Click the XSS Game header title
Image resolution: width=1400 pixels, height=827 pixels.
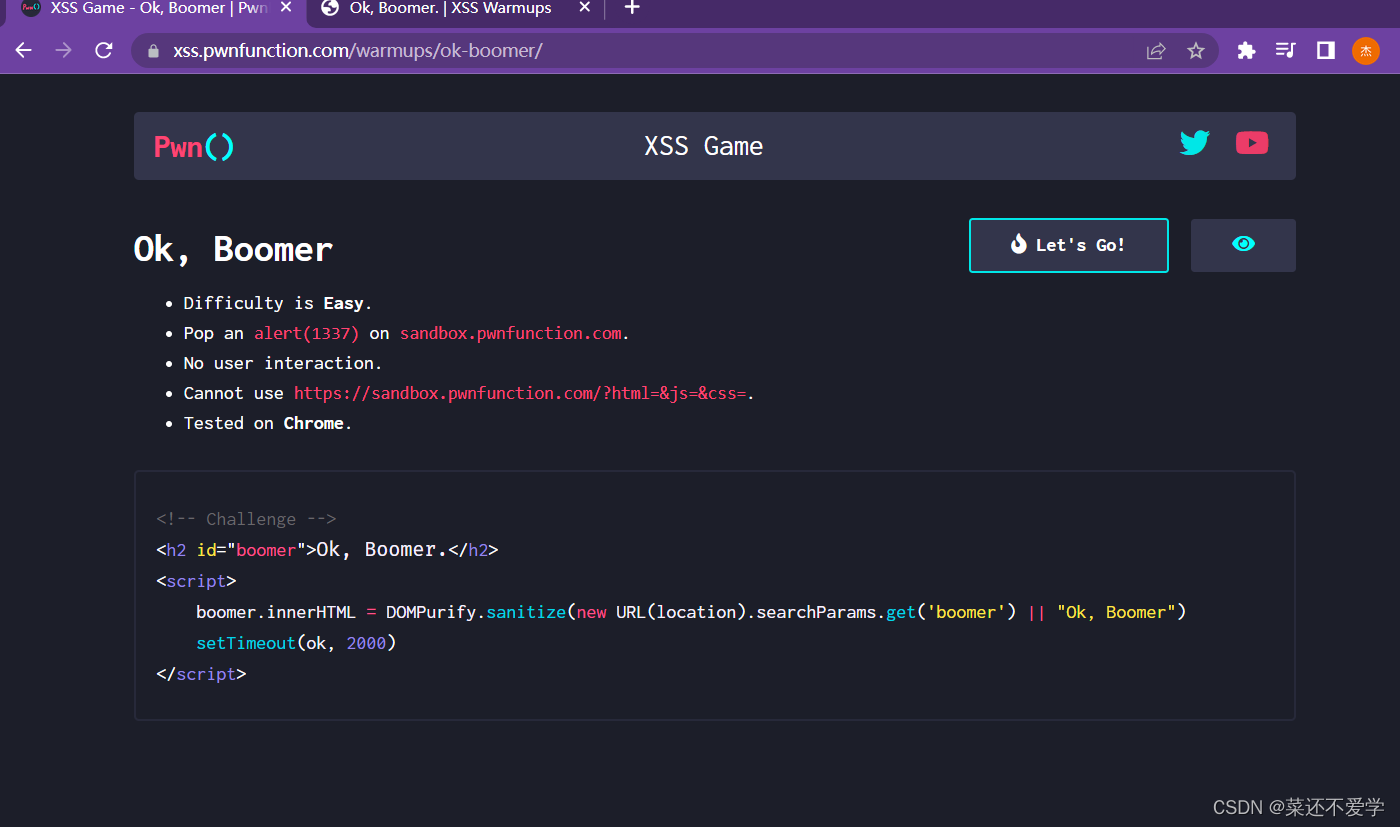[x=704, y=146]
